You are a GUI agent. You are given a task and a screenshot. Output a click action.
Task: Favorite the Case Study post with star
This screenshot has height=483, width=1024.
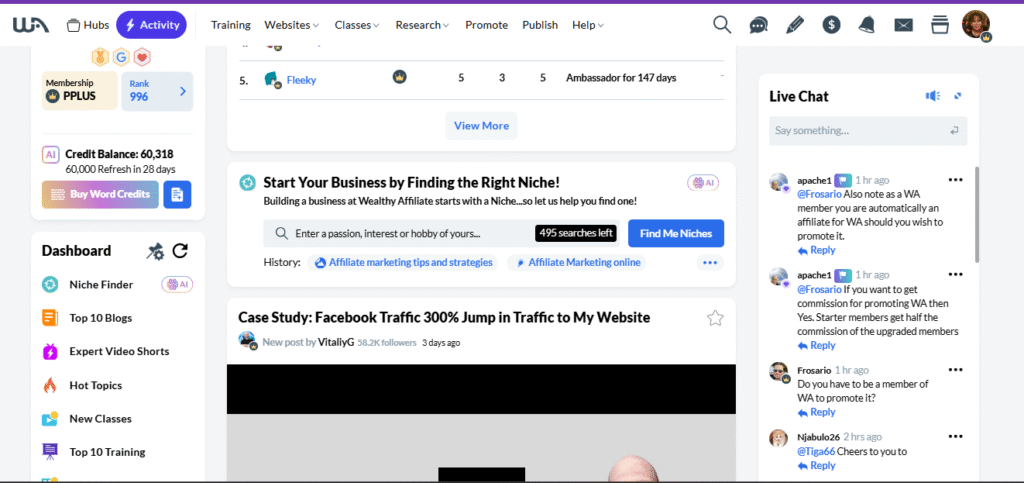[x=715, y=318]
